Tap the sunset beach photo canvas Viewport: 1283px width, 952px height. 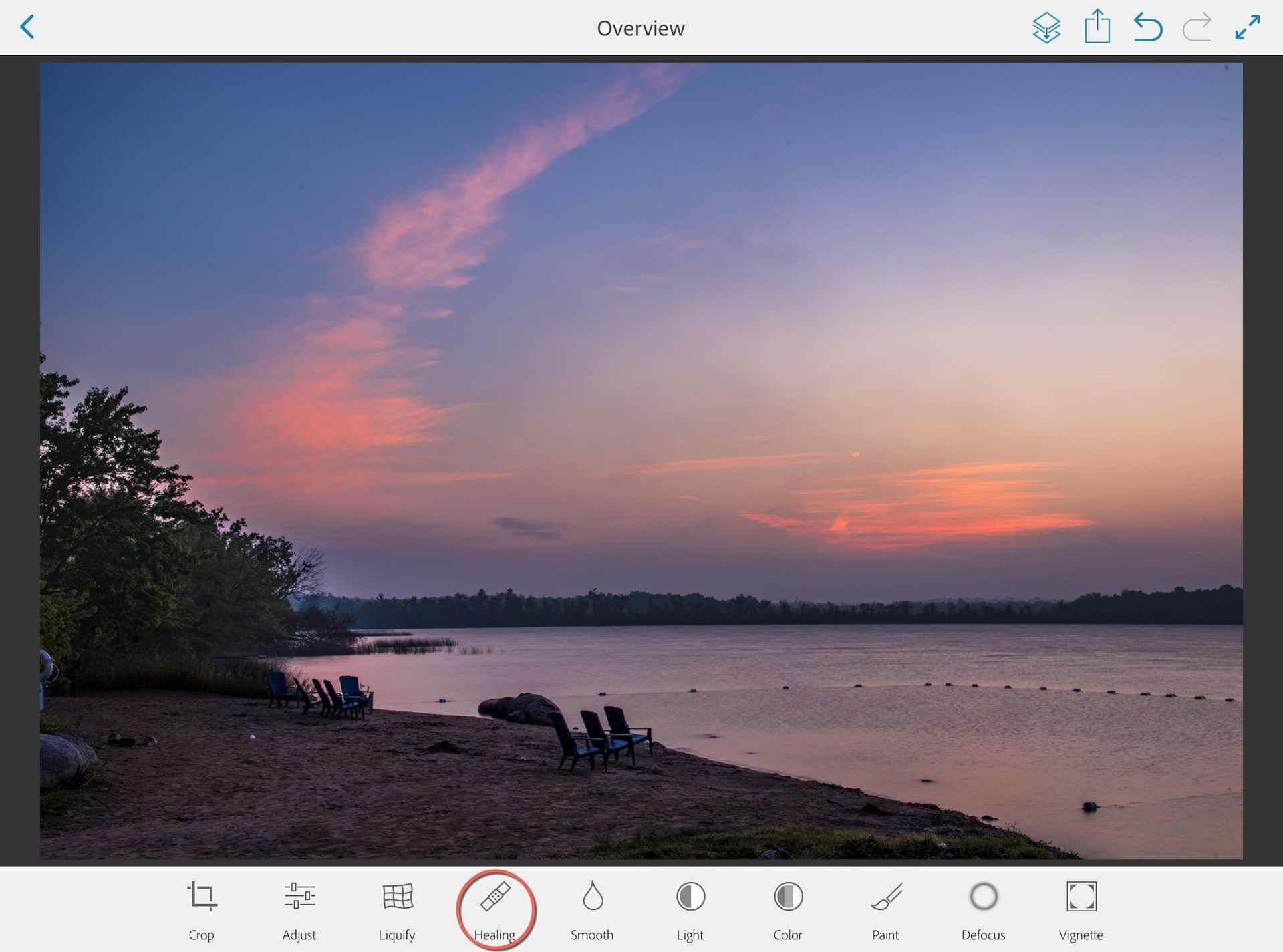[641, 461]
